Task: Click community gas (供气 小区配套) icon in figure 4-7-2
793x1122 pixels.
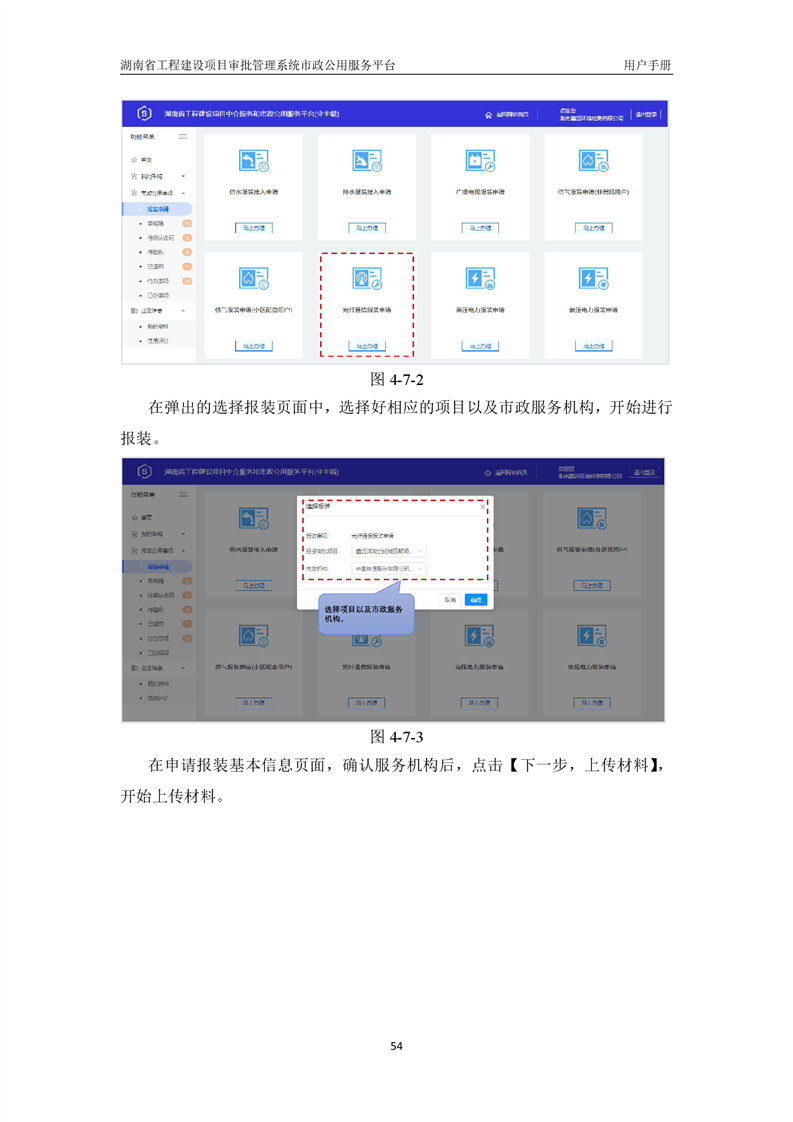Action: click(x=253, y=278)
